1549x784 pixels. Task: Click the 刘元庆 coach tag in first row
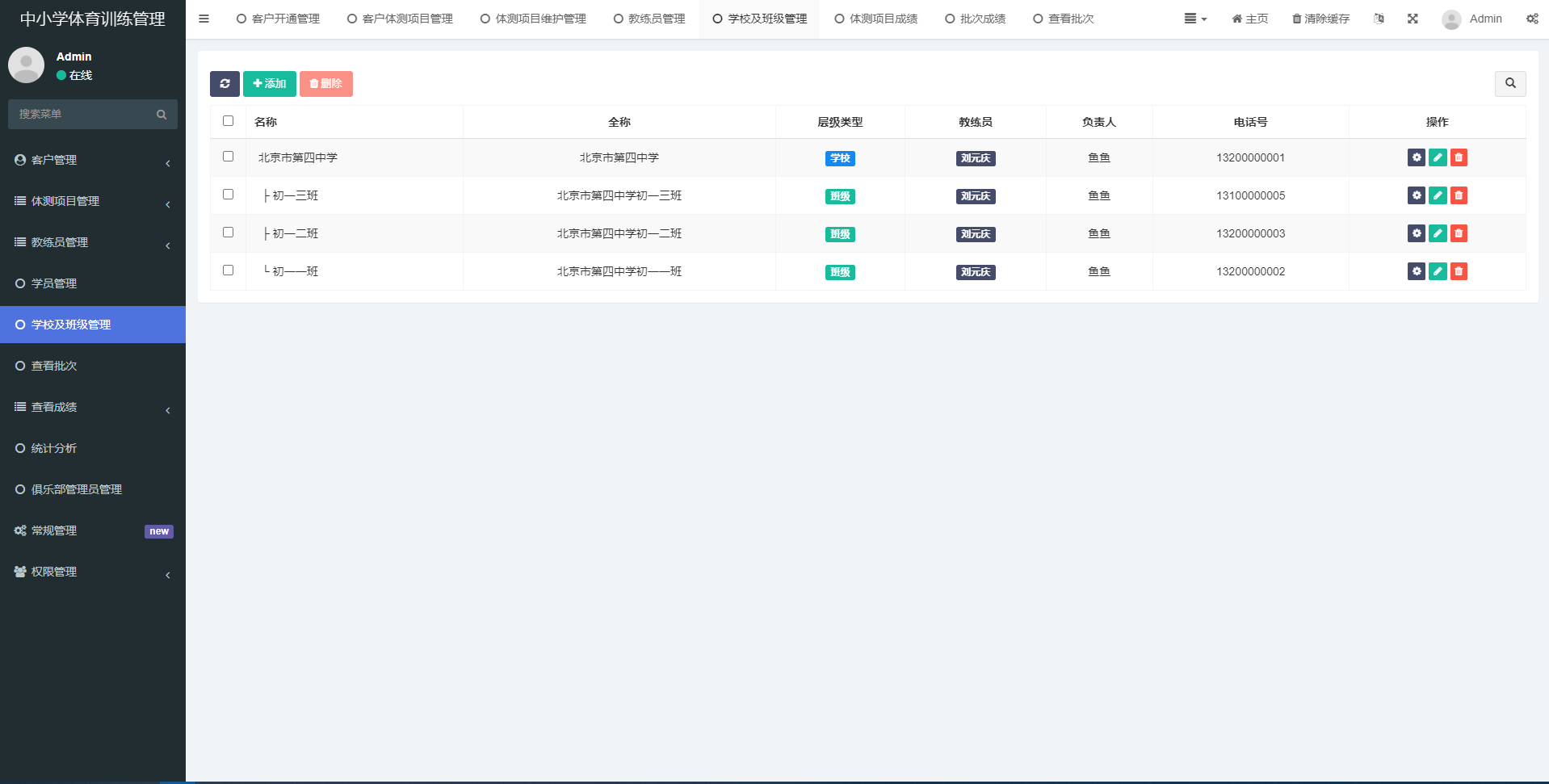click(976, 159)
